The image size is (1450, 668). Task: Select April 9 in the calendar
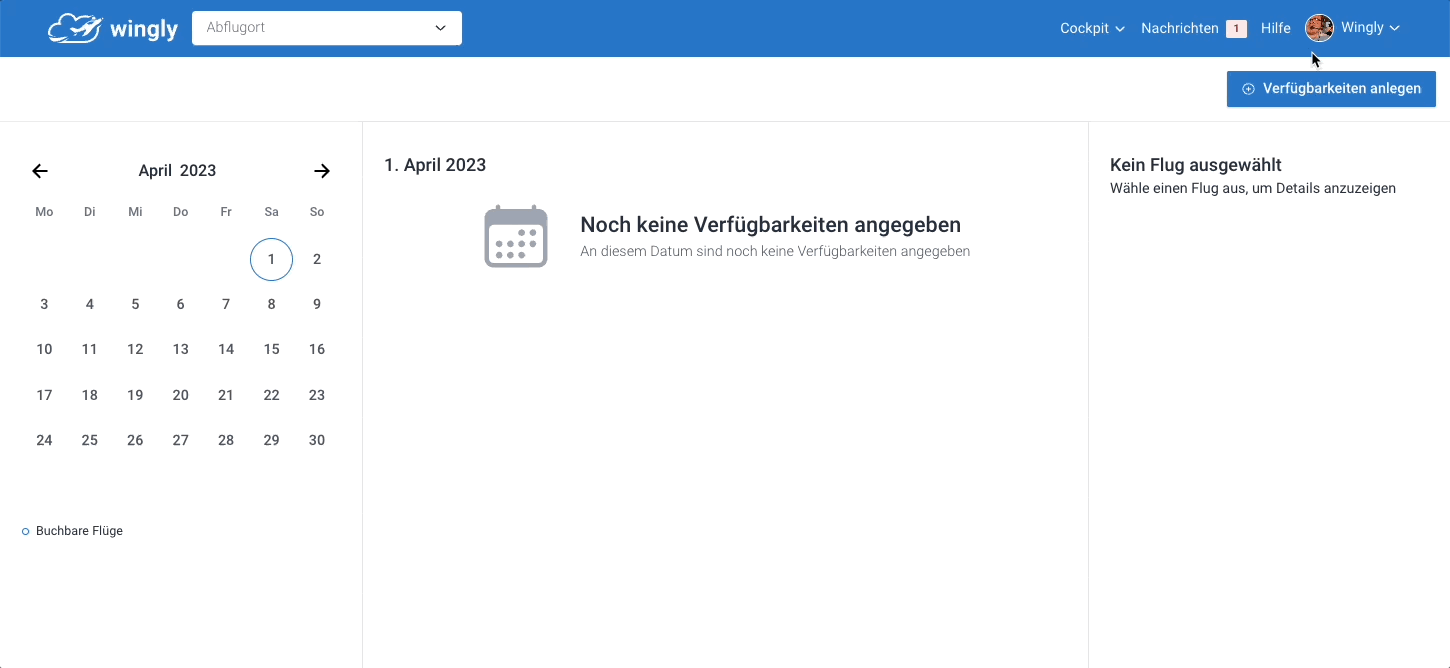317,304
